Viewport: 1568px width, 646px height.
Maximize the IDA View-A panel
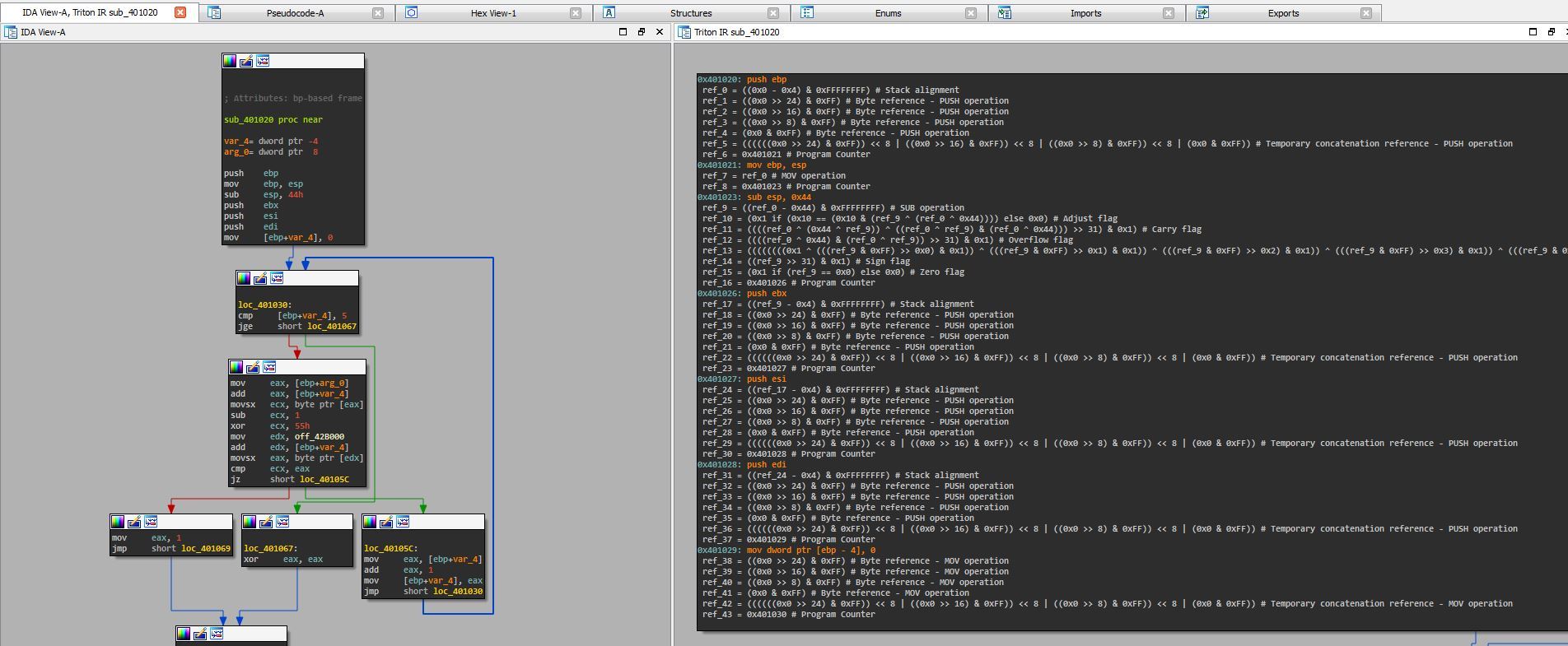[x=623, y=32]
